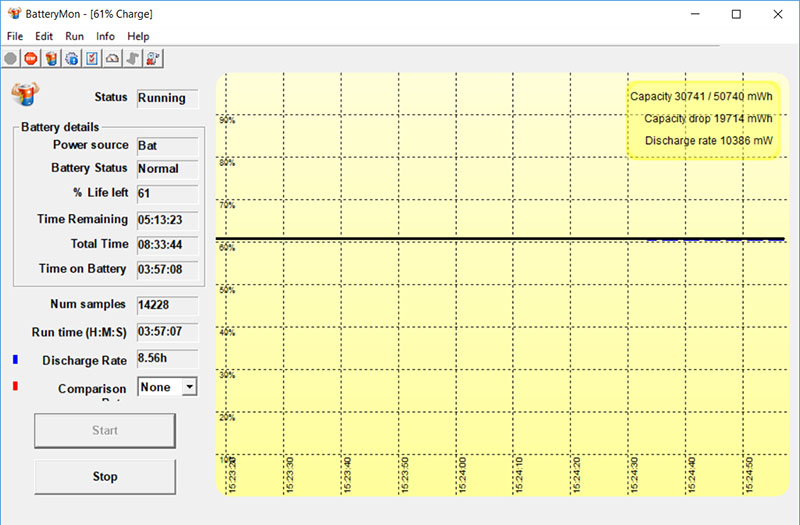Image resolution: width=800 pixels, height=525 pixels.
Task: Click the BatteryMon mascot logo beside Status
Action: click(x=25, y=94)
